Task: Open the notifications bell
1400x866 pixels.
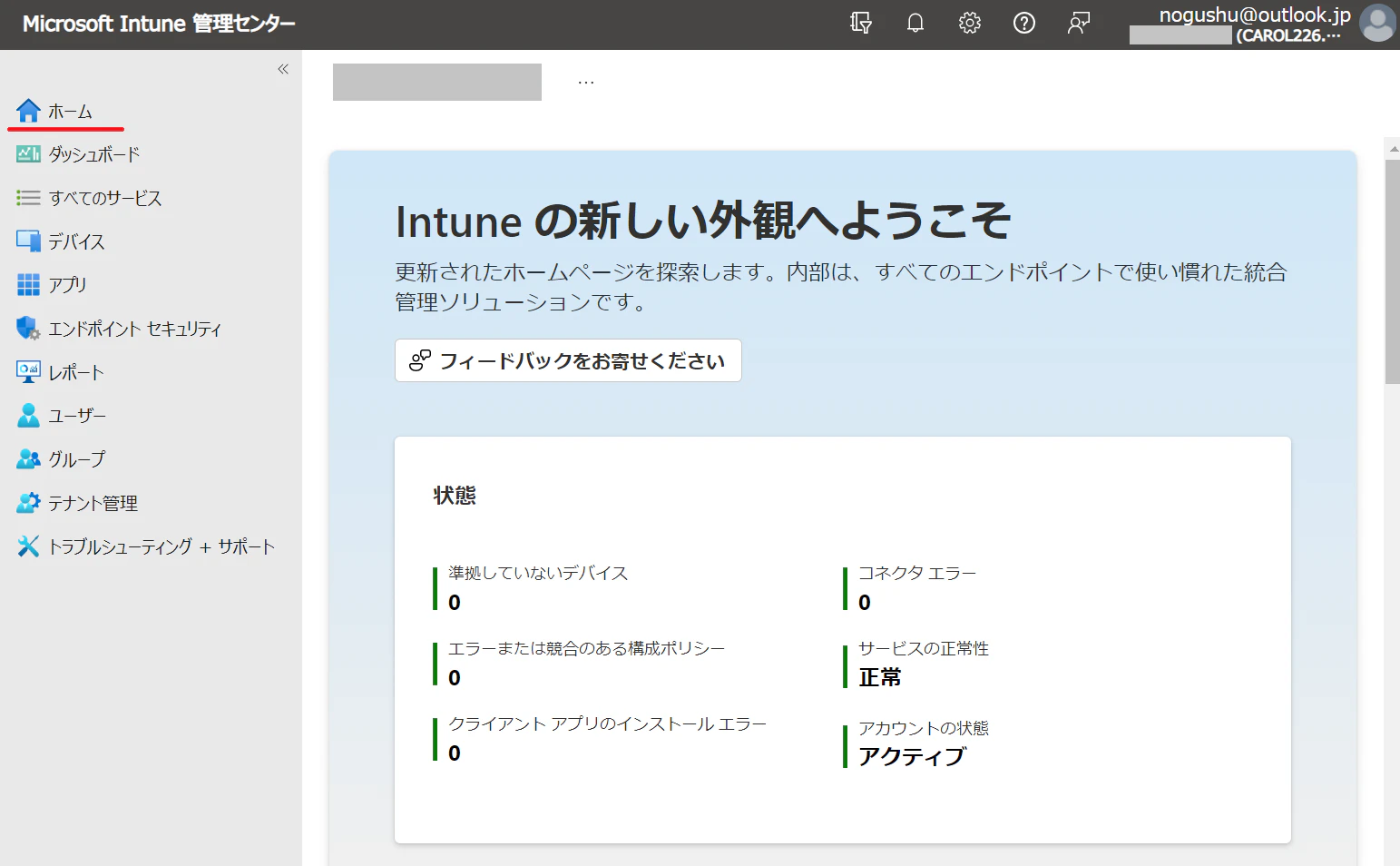Action: pos(915,23)
